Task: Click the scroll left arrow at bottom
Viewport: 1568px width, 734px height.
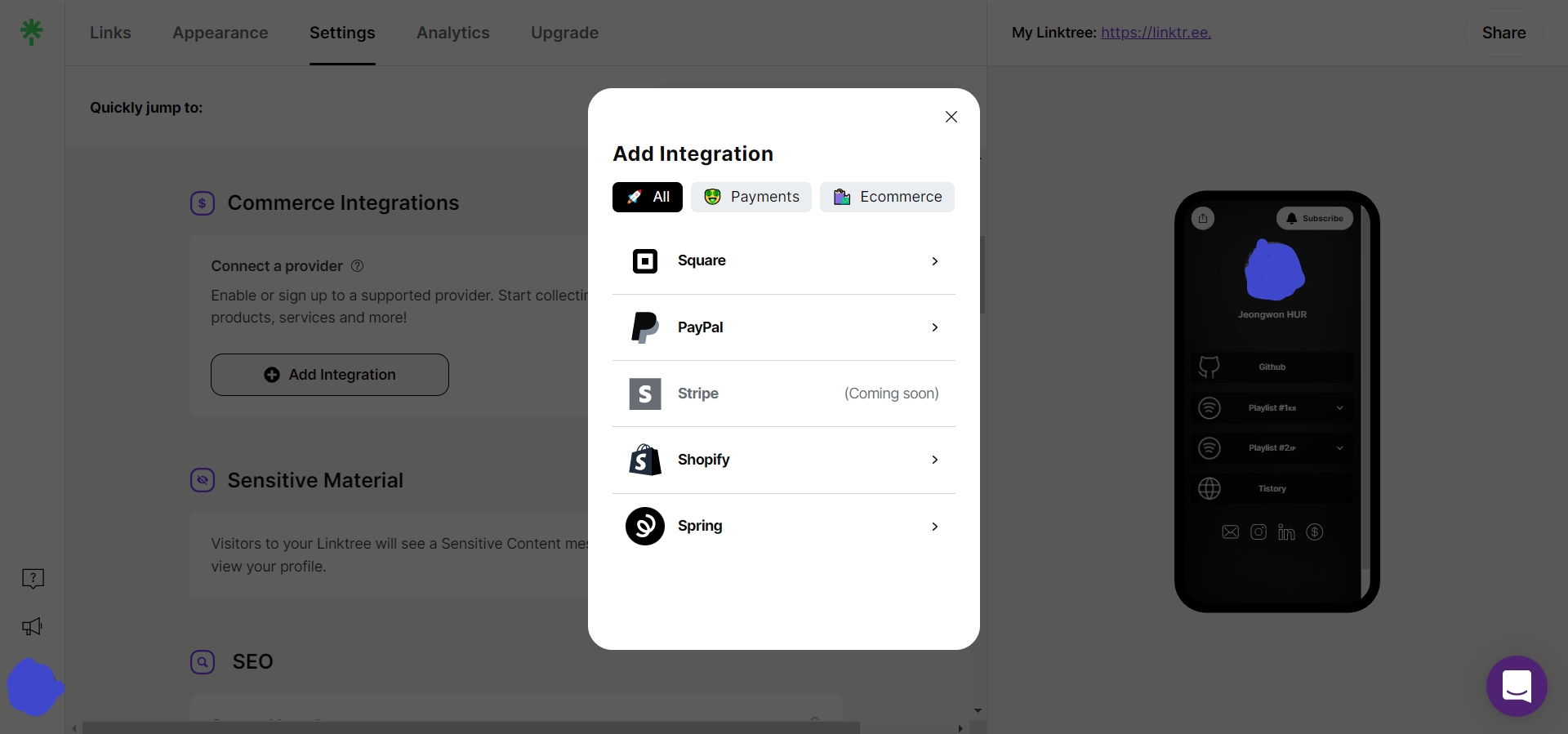Action: click(74, 728)
